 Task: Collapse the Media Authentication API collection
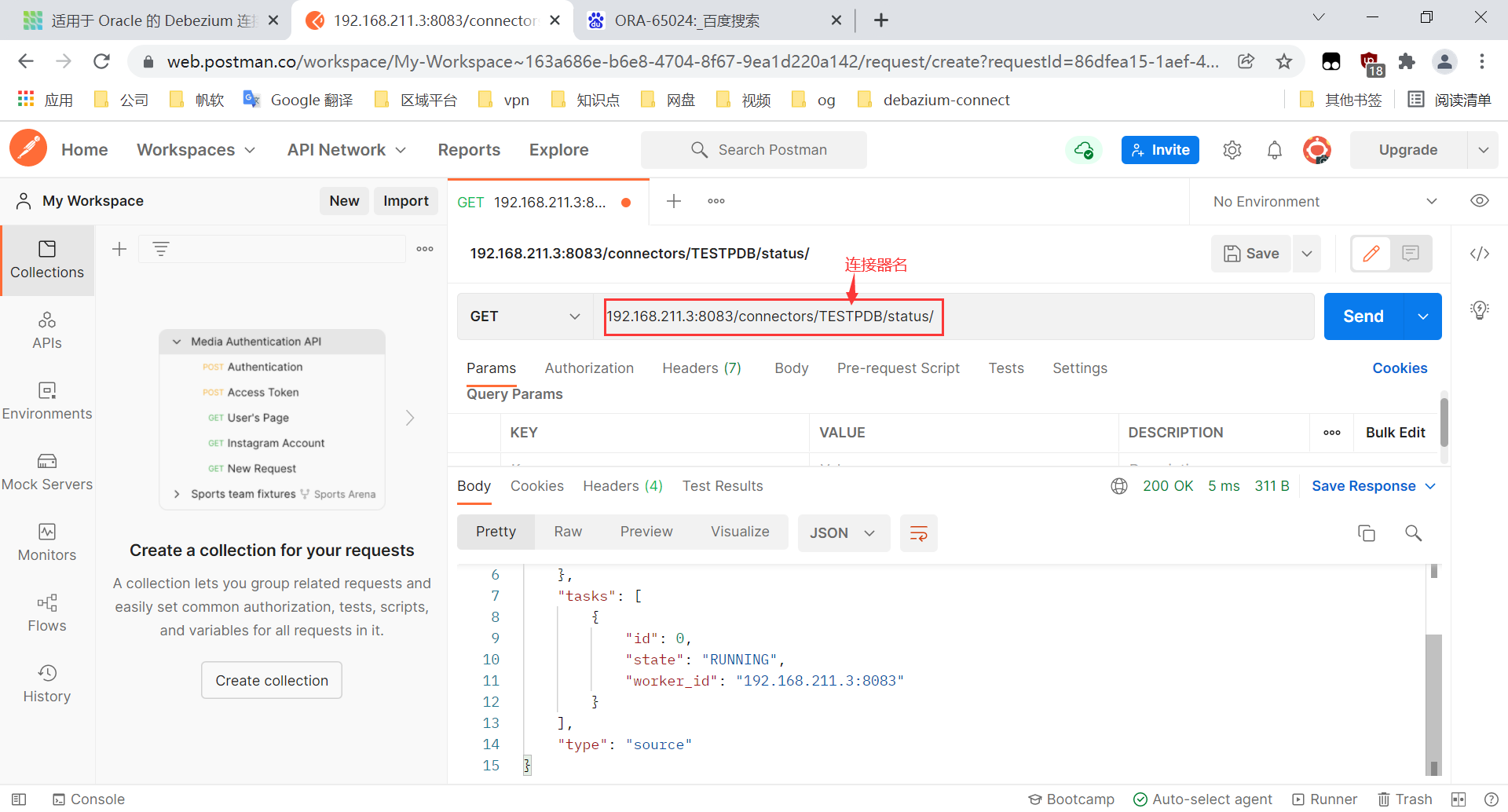(177, 341)
